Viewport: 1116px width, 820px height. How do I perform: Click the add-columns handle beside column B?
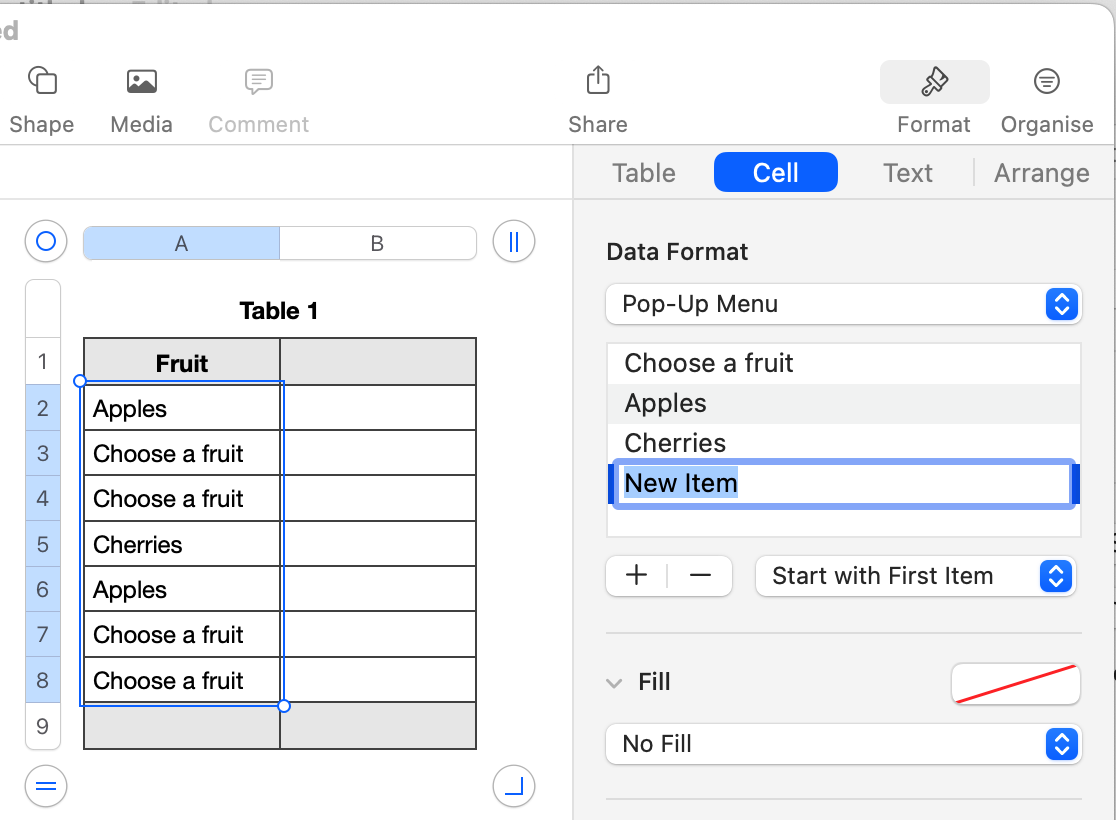coord(514,242)
